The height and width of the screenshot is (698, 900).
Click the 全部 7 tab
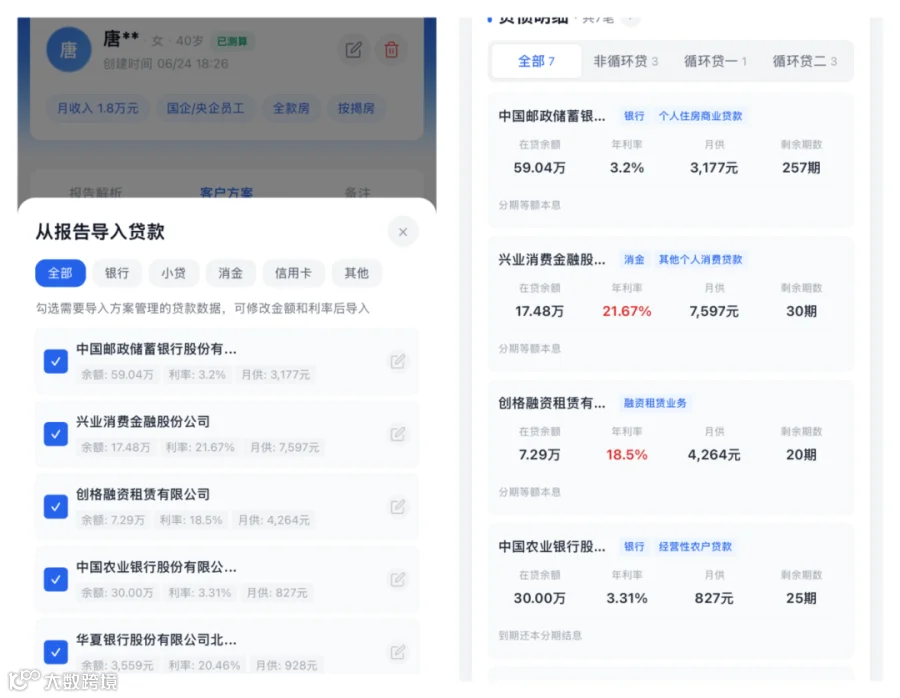coord(536,61)
